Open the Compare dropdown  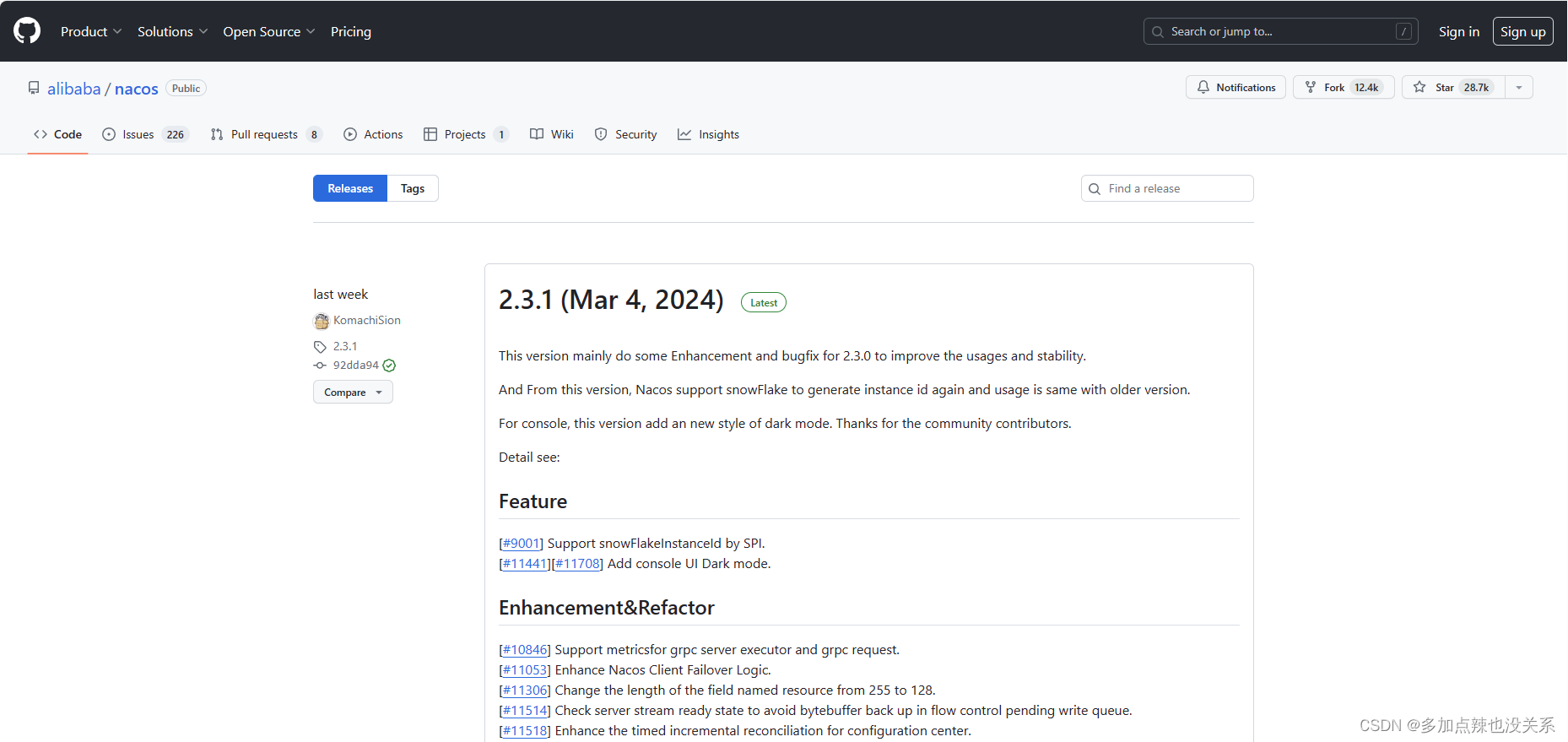pos(353,393)
